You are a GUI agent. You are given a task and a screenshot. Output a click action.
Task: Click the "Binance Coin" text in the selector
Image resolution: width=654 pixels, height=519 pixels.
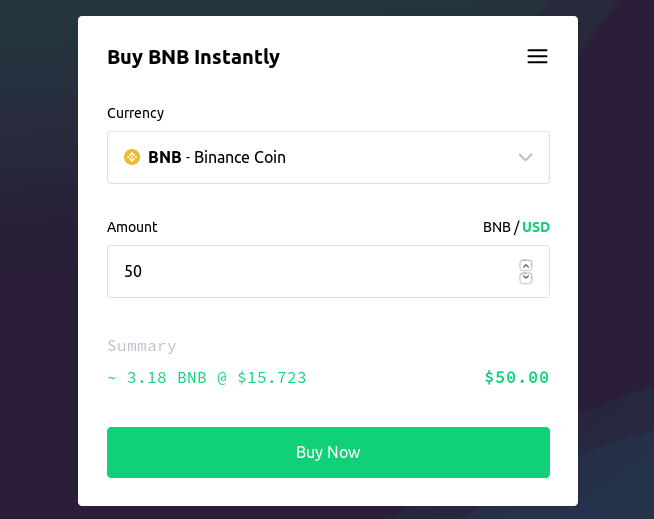(x=240, y=157)
